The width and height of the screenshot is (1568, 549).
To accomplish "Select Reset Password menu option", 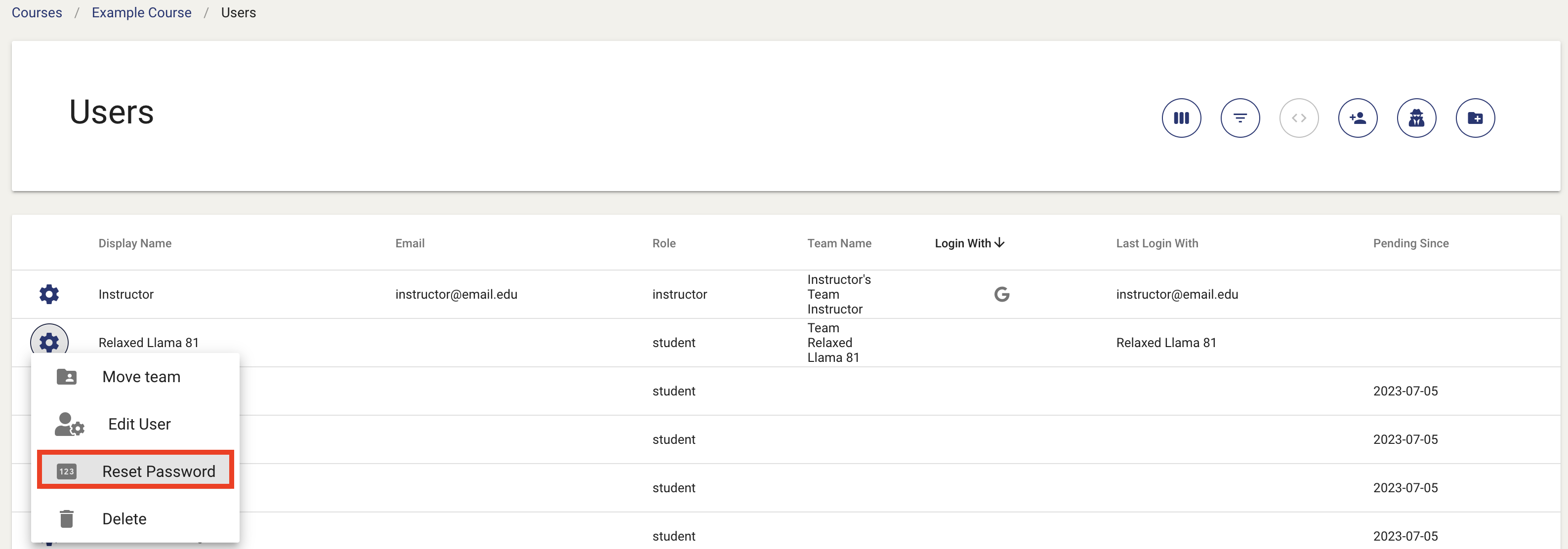I will point(158,471).
